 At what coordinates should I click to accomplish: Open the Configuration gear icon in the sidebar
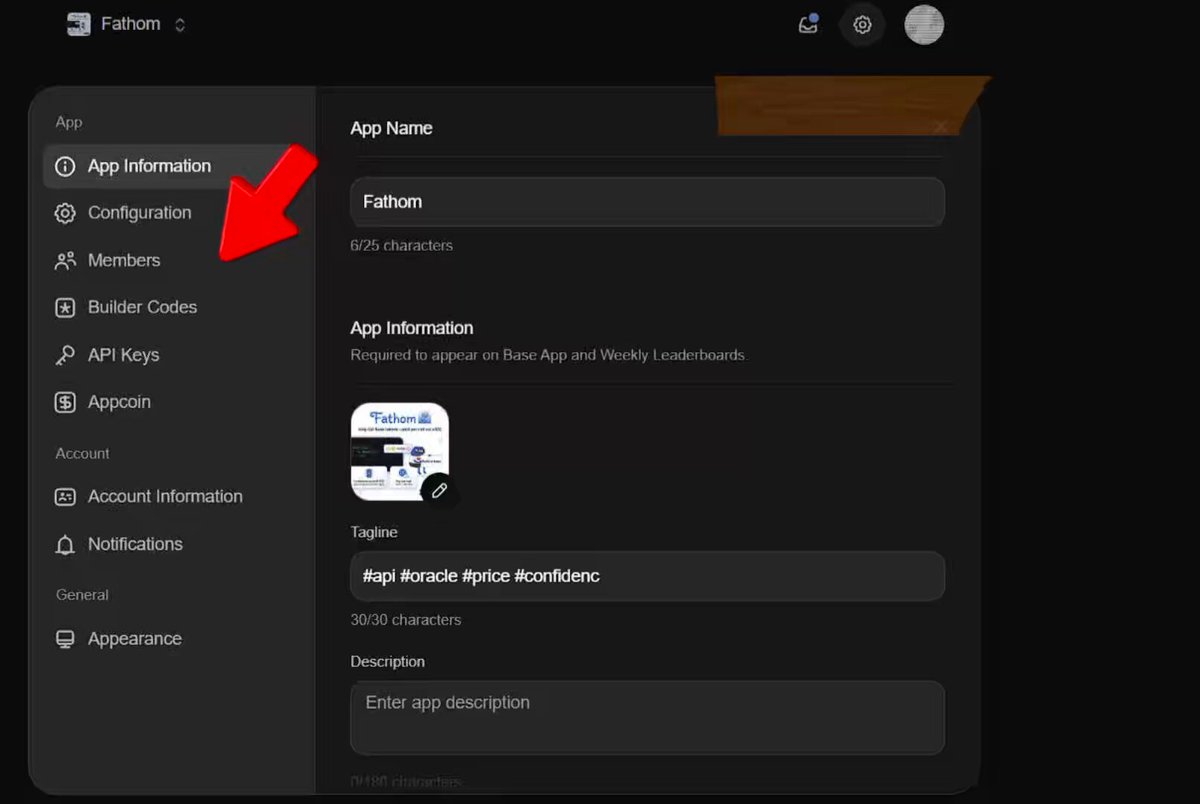[x=65, y=213]
